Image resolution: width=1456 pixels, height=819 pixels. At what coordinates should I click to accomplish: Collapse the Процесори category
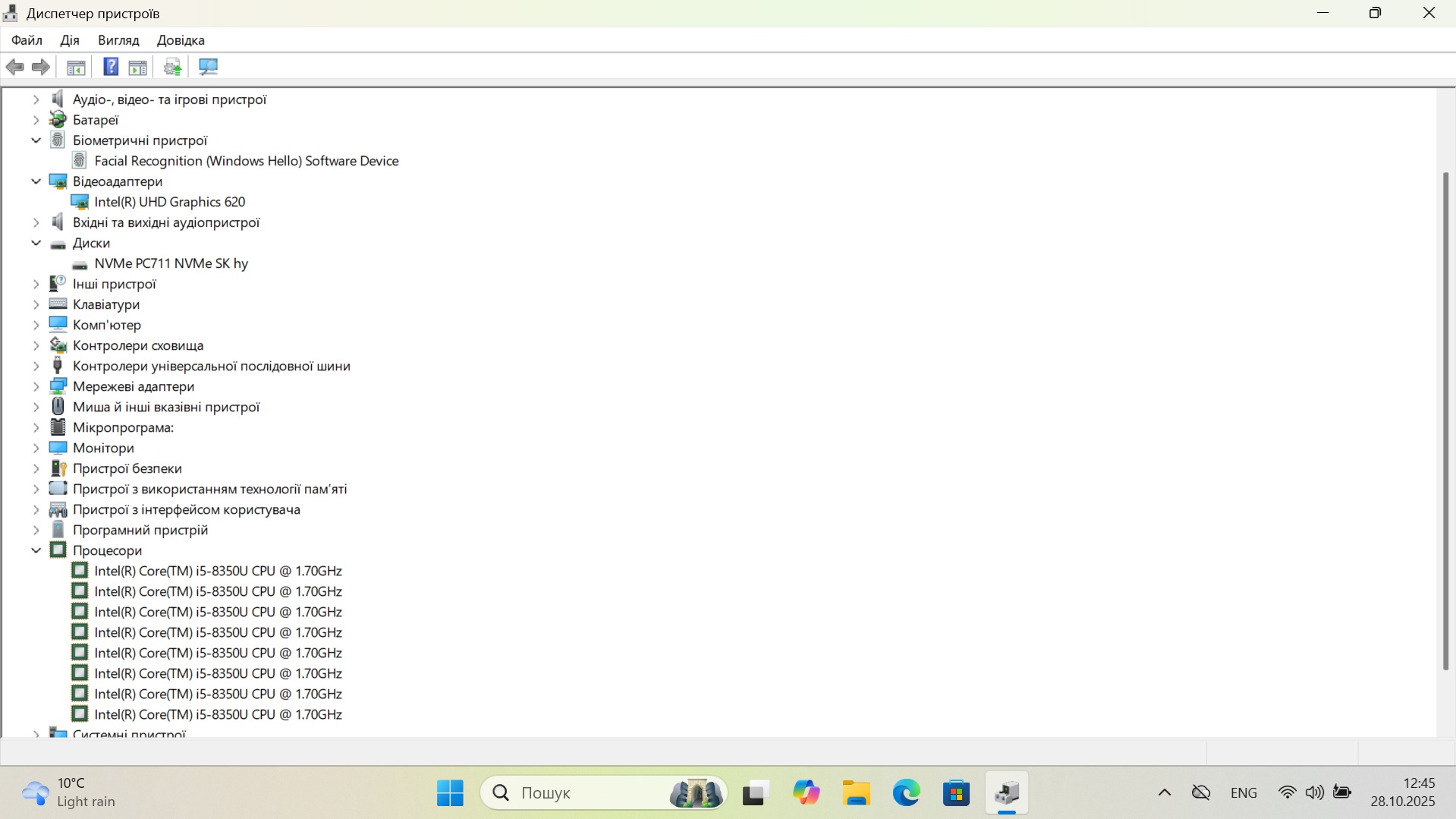tap(36, 550)
